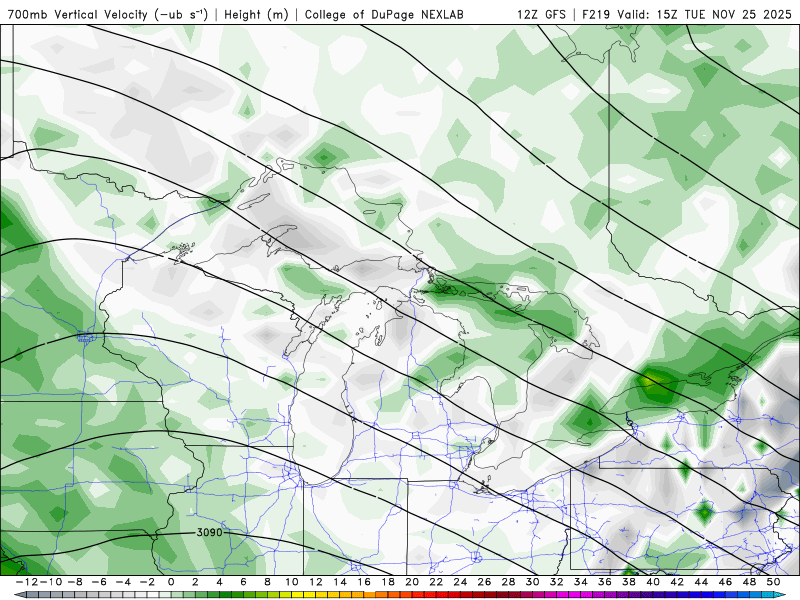Viewport: 800px width, 600px height.
Task: Click the '700mb Vertical Velocity' title text
Action: tap(77, 14)
